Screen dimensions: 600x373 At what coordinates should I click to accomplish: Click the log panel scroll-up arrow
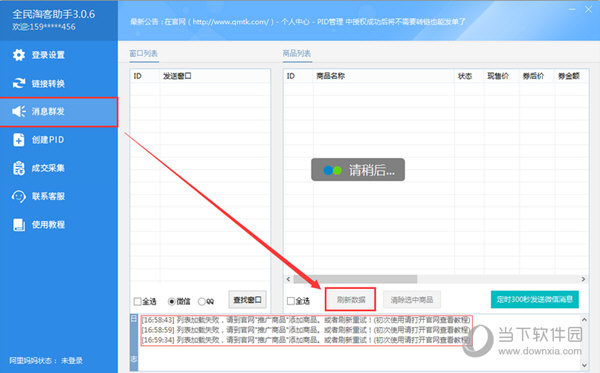point(584,320)
